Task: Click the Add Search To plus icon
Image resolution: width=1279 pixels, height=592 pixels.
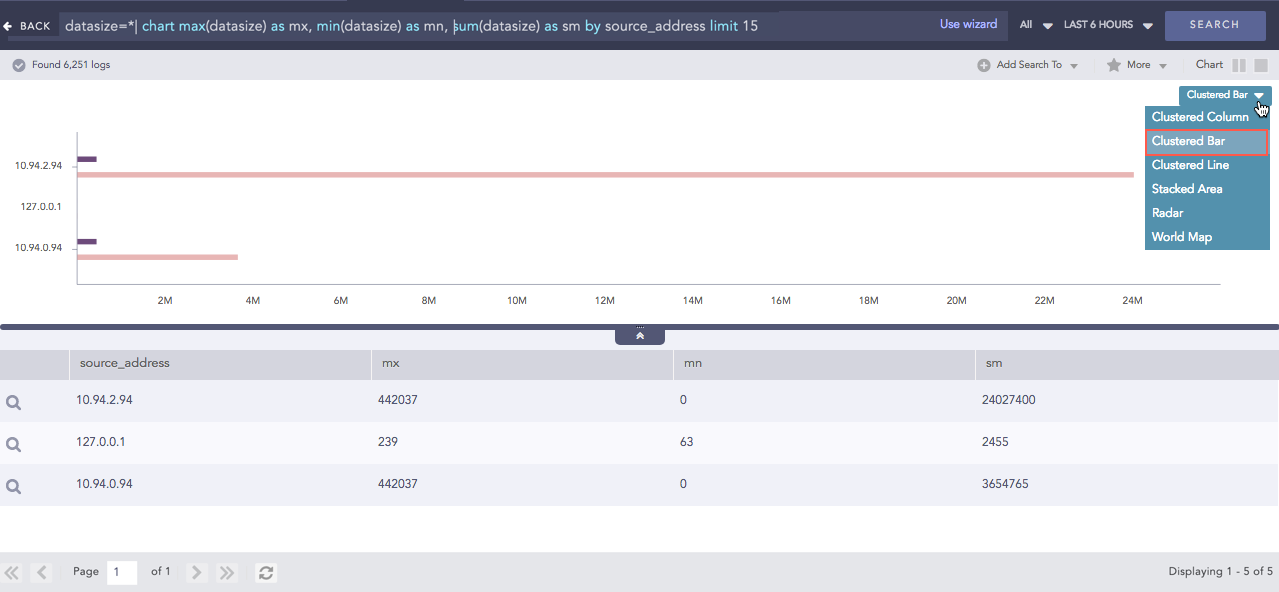Action: (985, 64)
